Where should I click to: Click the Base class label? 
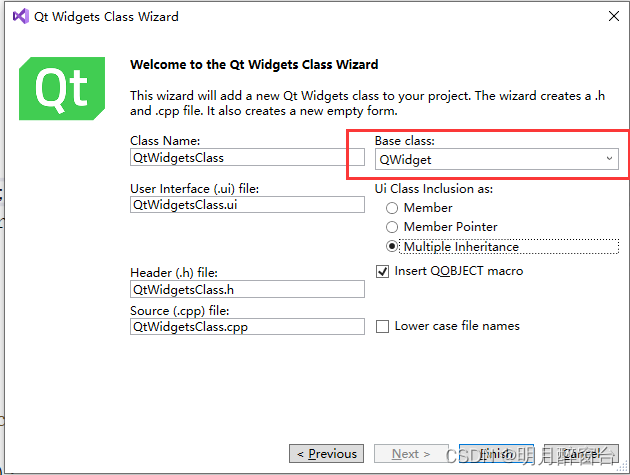[405, 141]
